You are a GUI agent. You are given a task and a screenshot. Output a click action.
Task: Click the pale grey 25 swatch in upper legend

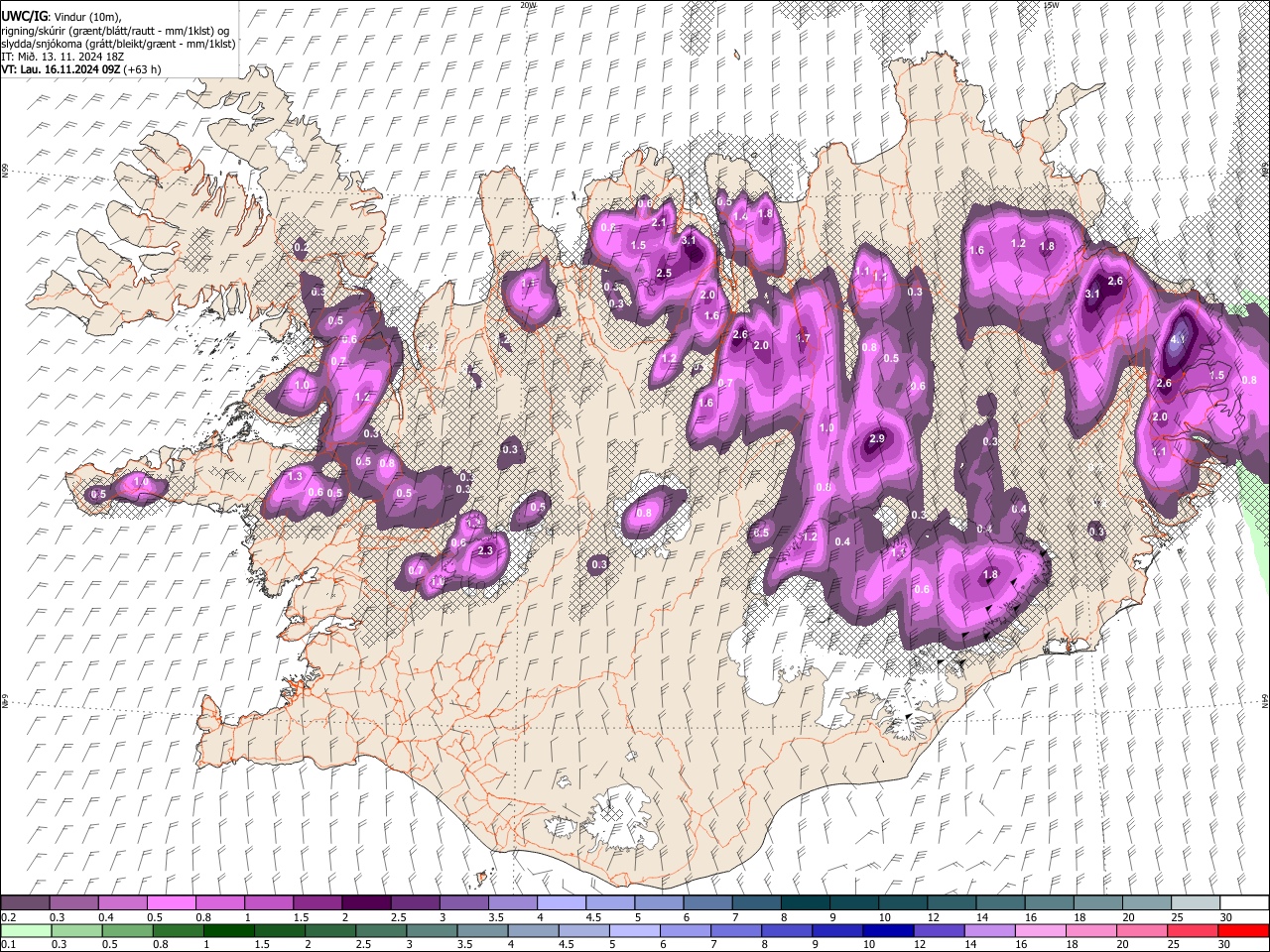(x=1197, y=903)
